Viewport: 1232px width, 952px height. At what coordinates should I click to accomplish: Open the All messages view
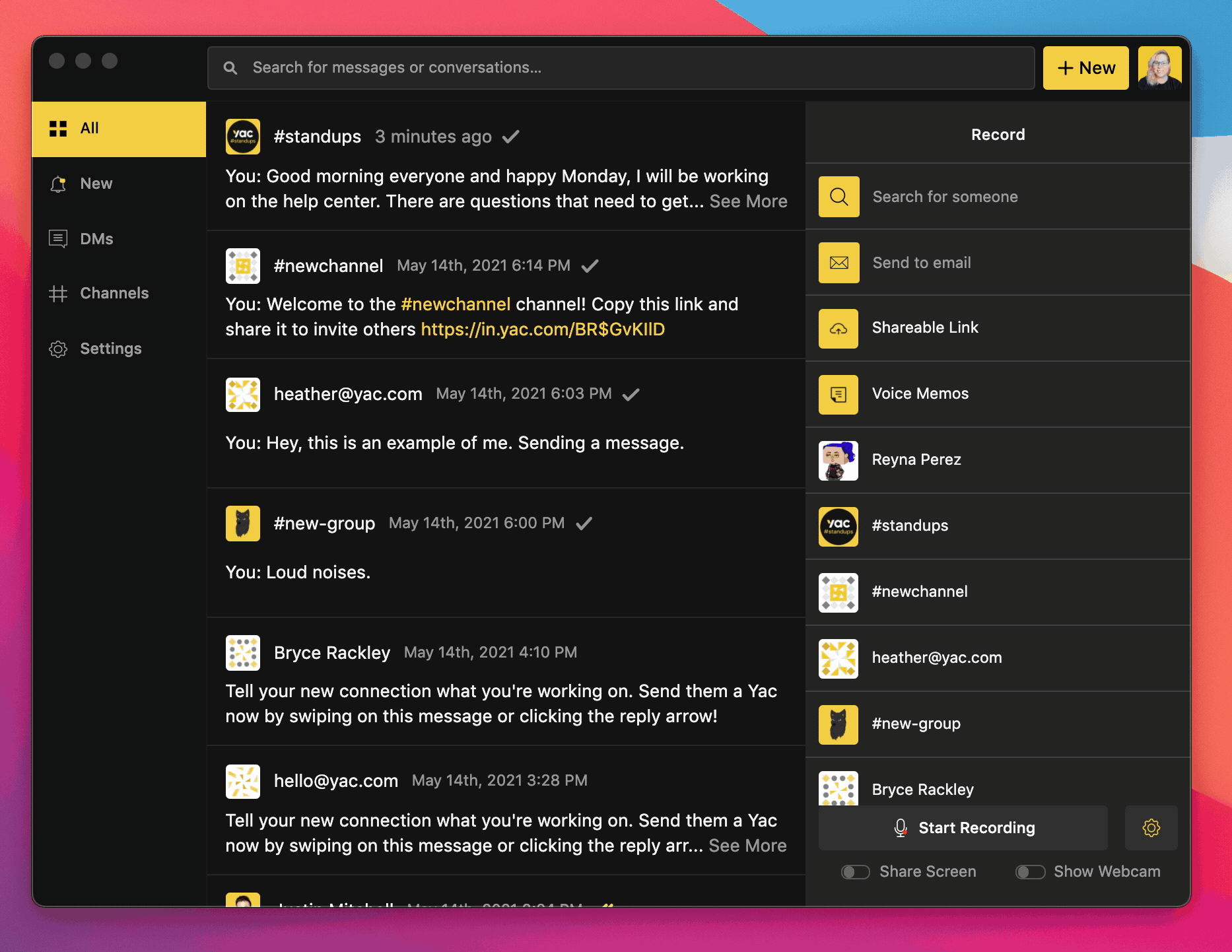pyautogui.click(x=119, y=129)
